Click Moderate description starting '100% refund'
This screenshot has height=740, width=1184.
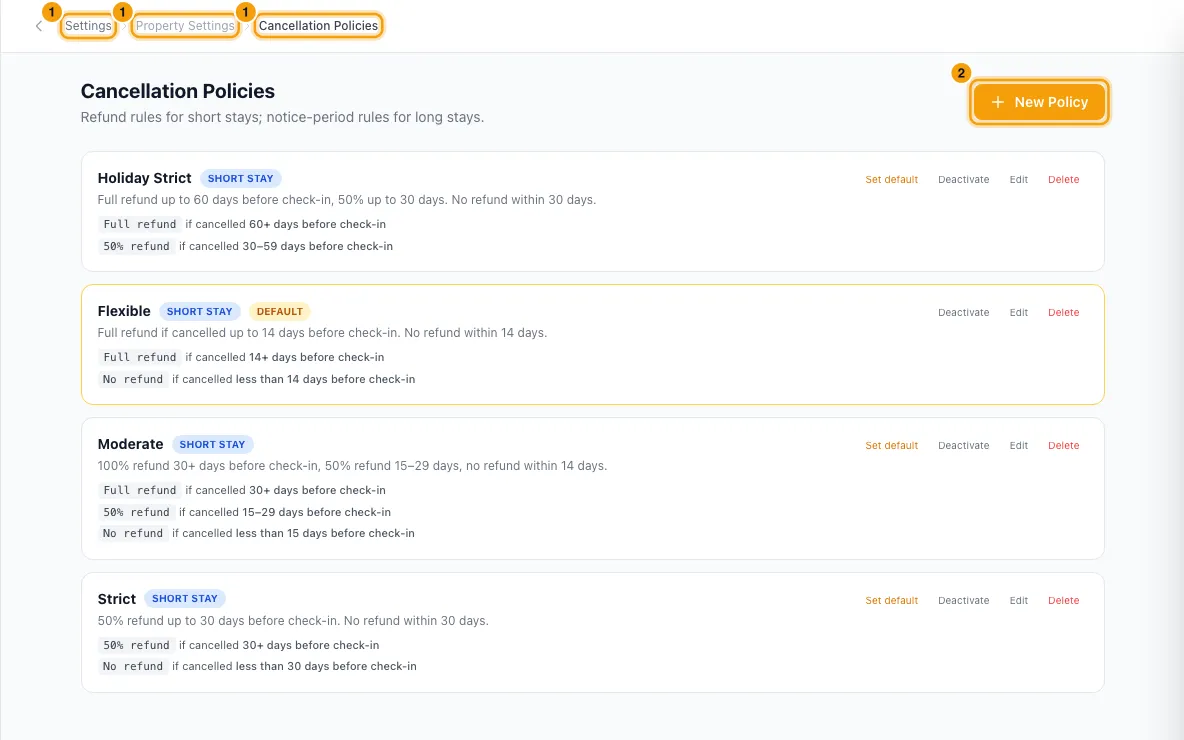(x=352, y=466)
